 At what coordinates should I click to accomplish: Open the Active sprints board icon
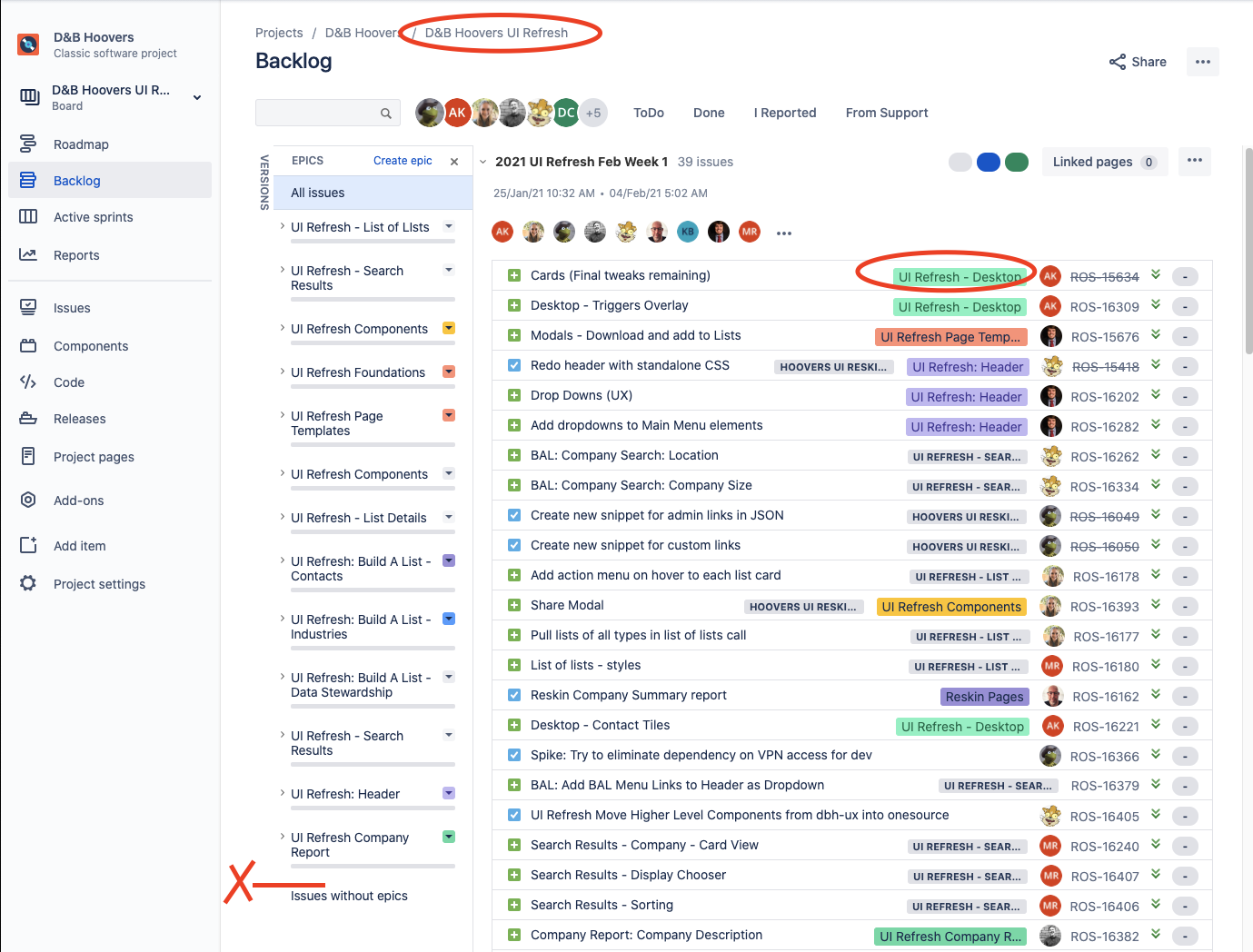[x=28, y=216]
